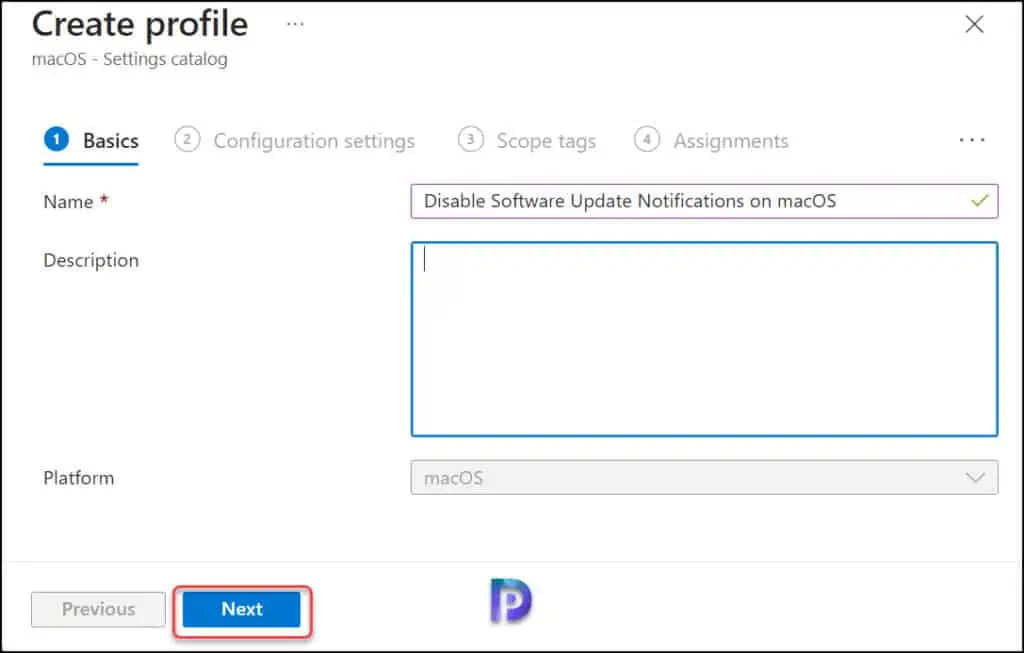Click the "Create profile" heading
Viewport: 1024px width, 653px height.
tap(140, 24)
